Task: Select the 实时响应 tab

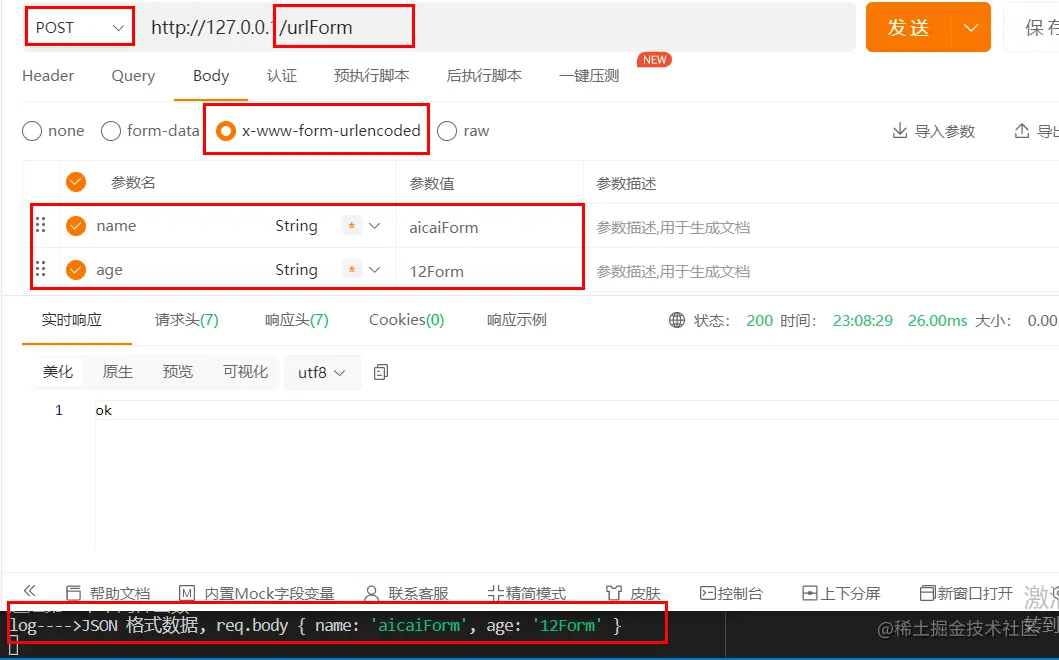Action: (72, 320)
